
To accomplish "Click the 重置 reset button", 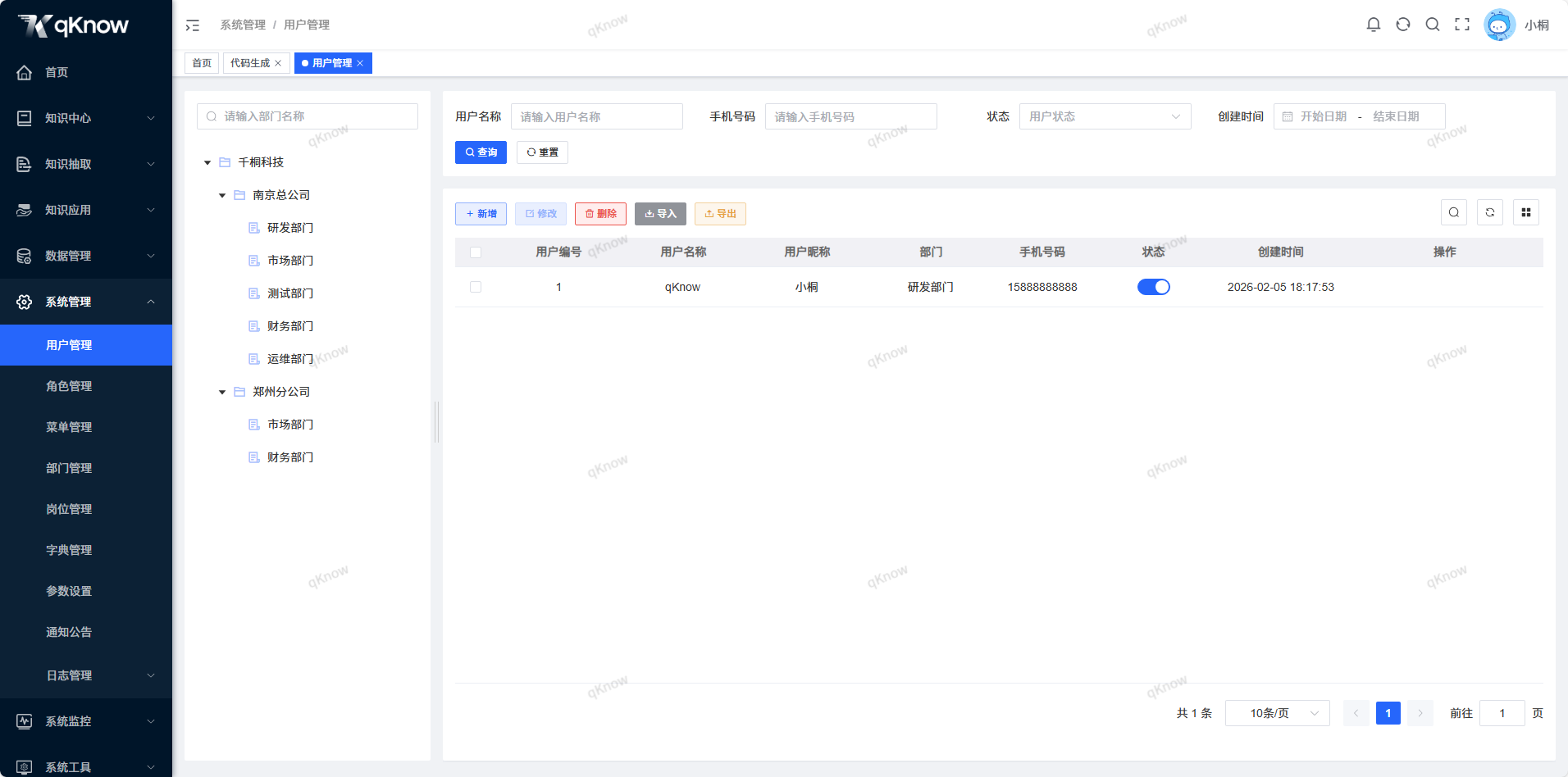I will [x=542, y=152].
